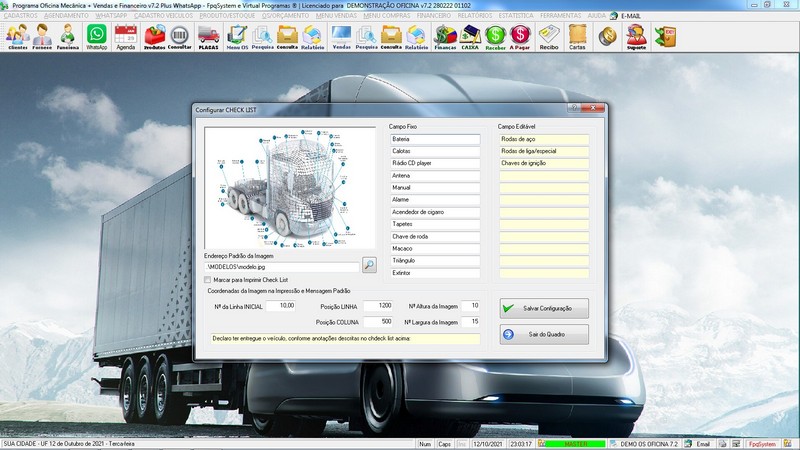Open the PLACAS truck icon
The image size is (800, 450).
(209, 37)
